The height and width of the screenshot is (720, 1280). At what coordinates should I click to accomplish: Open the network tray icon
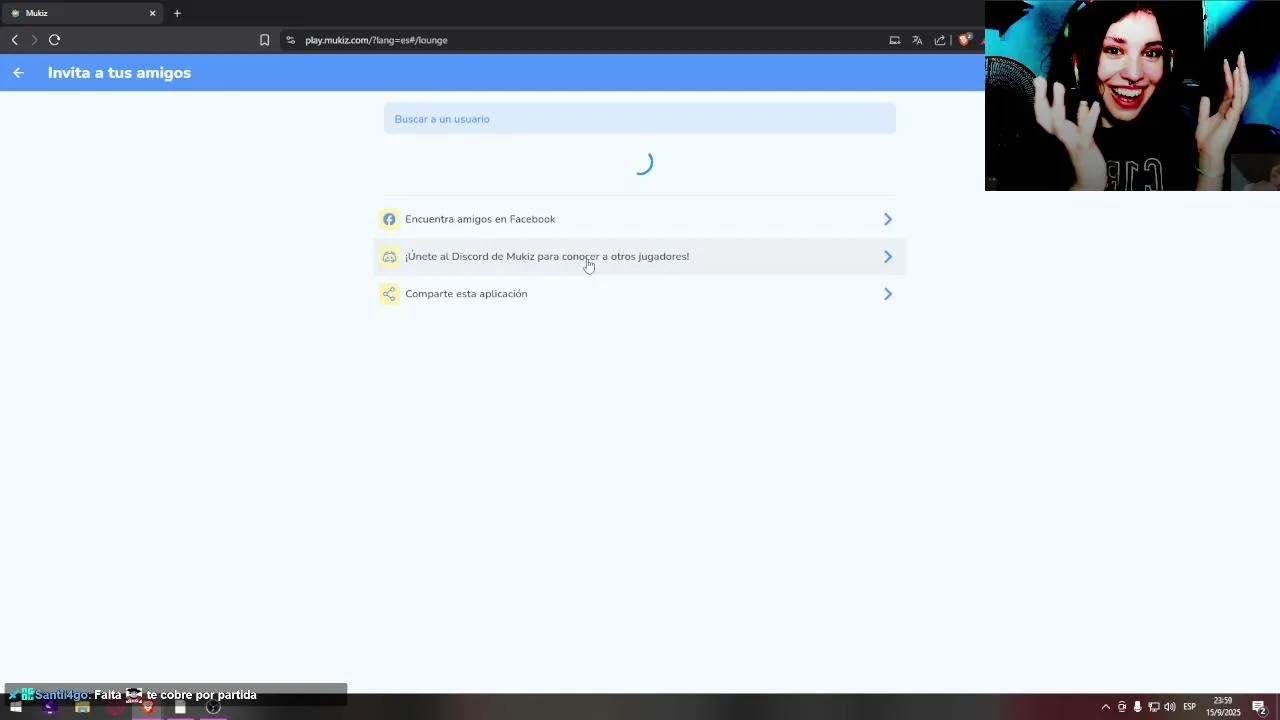[x=1153, y=707]
